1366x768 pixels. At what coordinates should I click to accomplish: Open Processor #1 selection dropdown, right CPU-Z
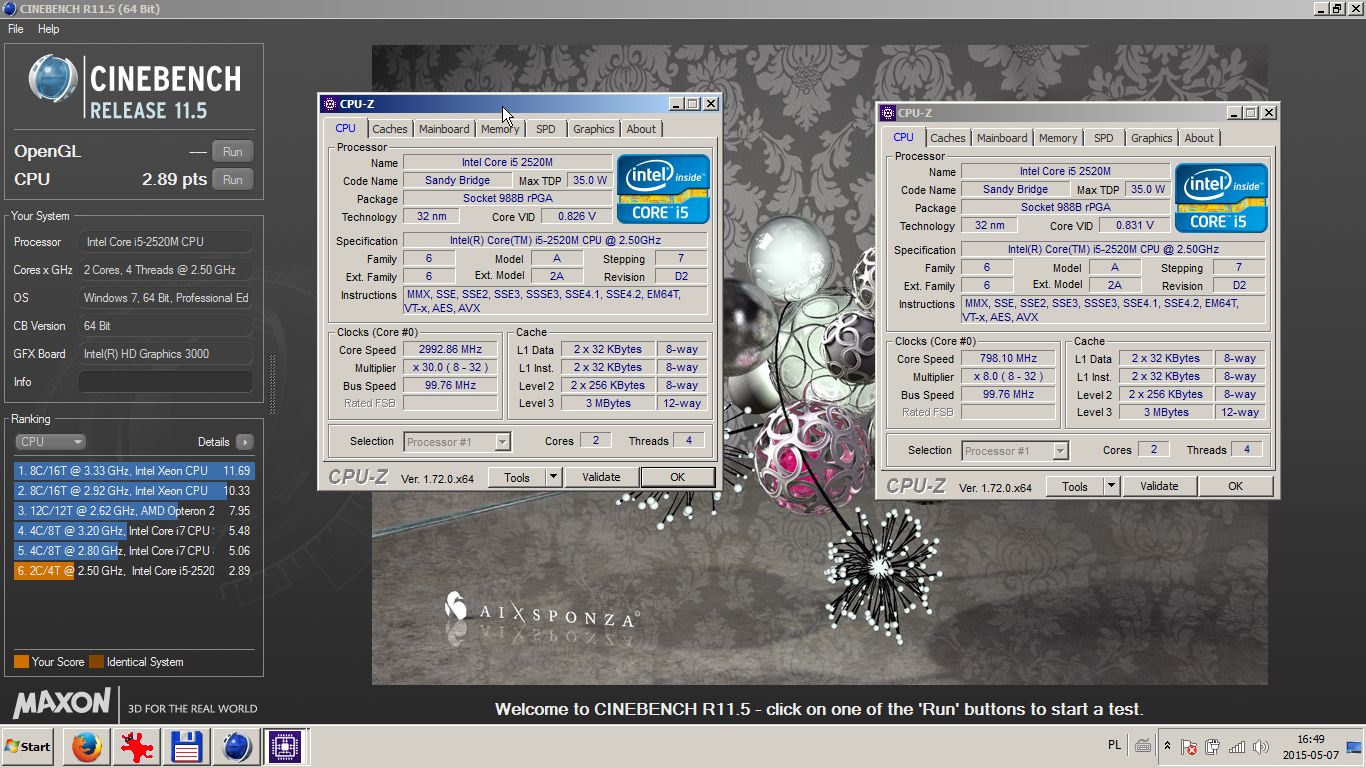pos(1015,450)
